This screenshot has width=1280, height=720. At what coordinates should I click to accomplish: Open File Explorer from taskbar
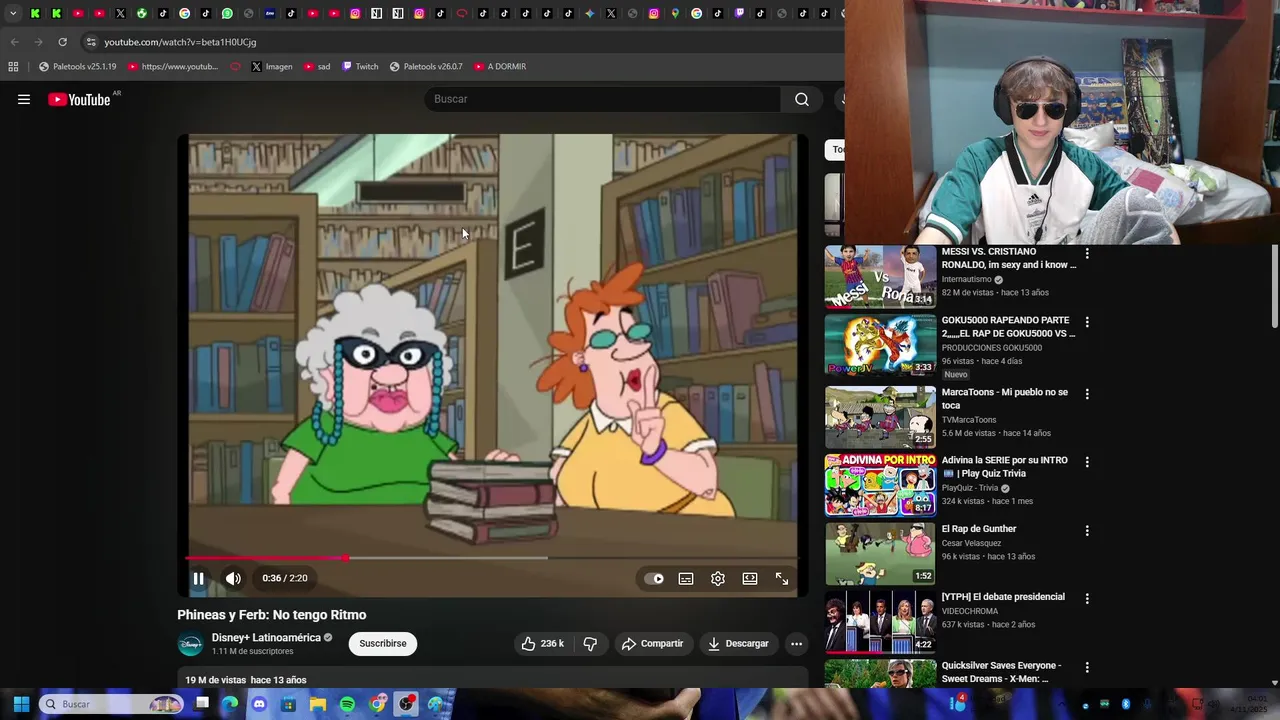click(318, 704)
